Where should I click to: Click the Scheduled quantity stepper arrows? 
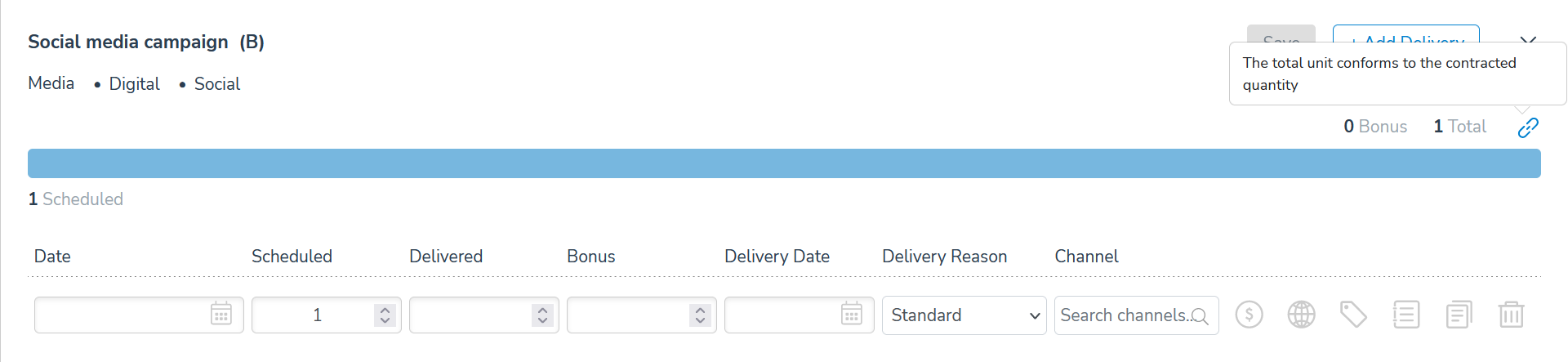coord(385,315)
